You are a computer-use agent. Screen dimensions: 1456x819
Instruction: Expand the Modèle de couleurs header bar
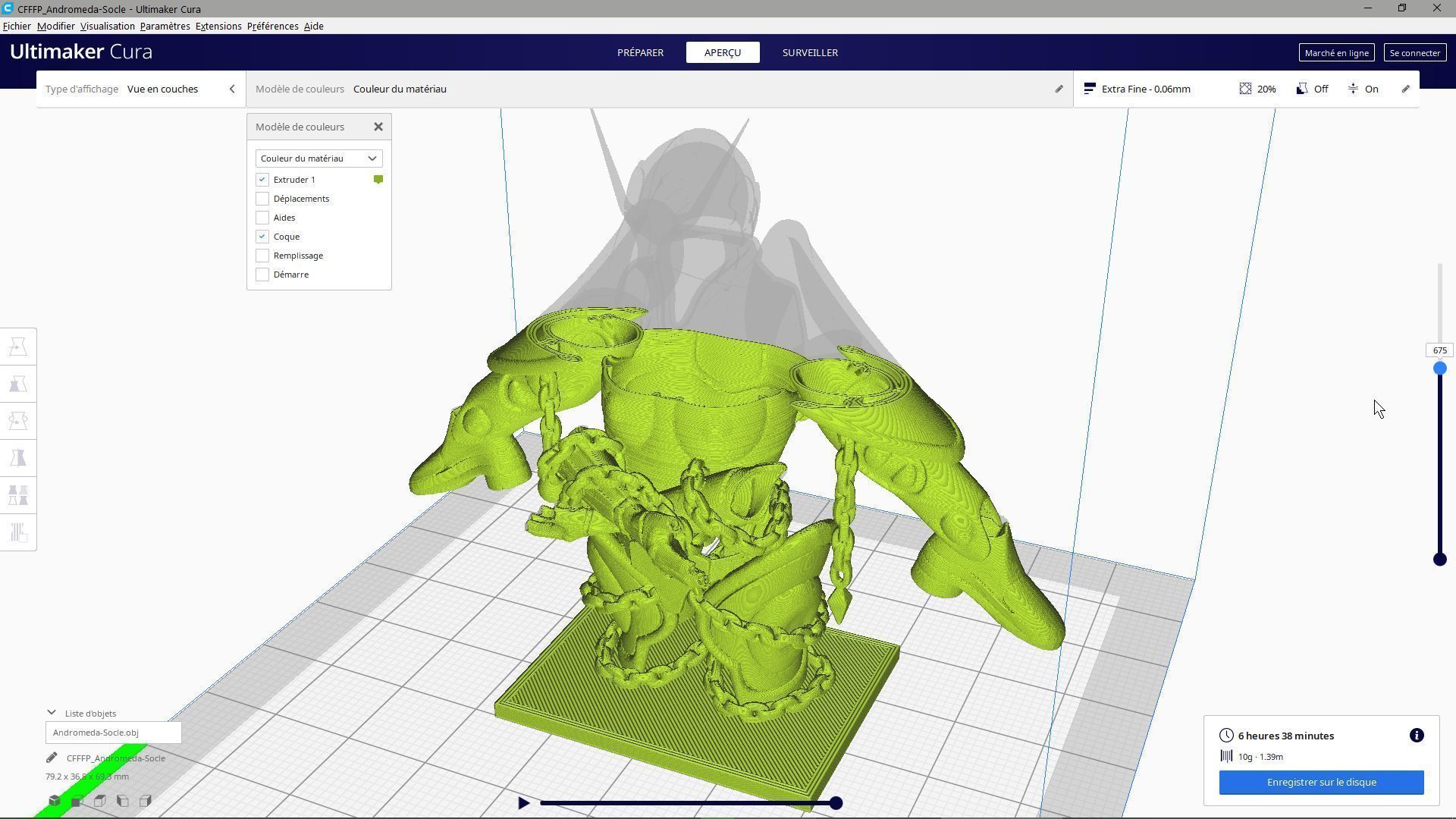coord(660,89)
